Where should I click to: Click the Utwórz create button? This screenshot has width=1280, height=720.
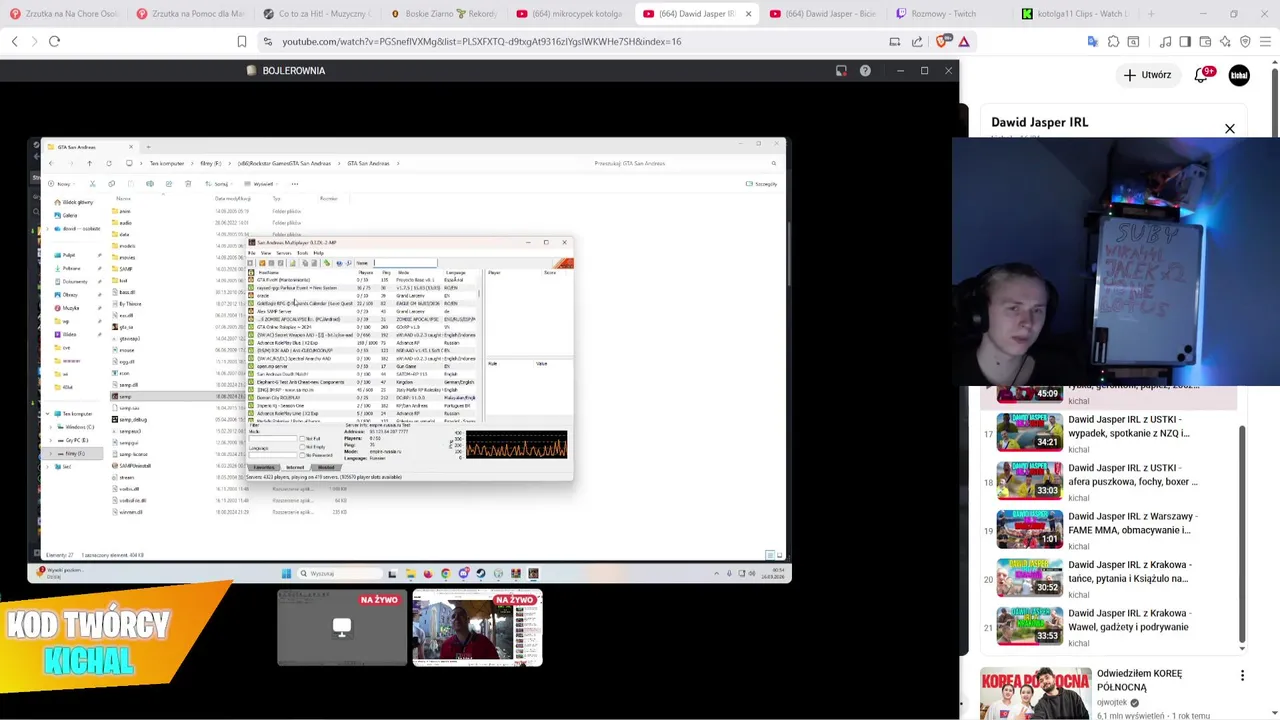[x=1146, y=75]
